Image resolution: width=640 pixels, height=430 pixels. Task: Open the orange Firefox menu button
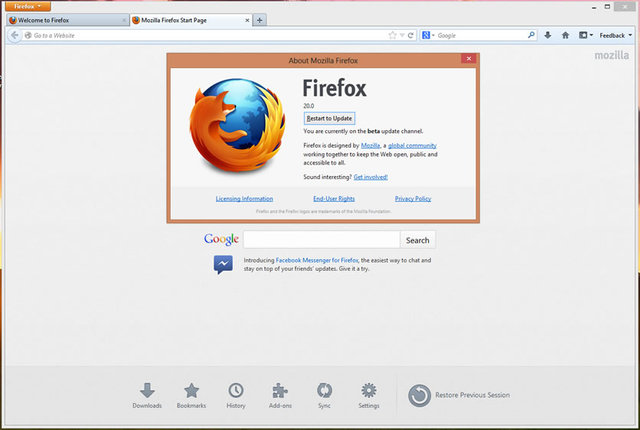click(28, 6)
